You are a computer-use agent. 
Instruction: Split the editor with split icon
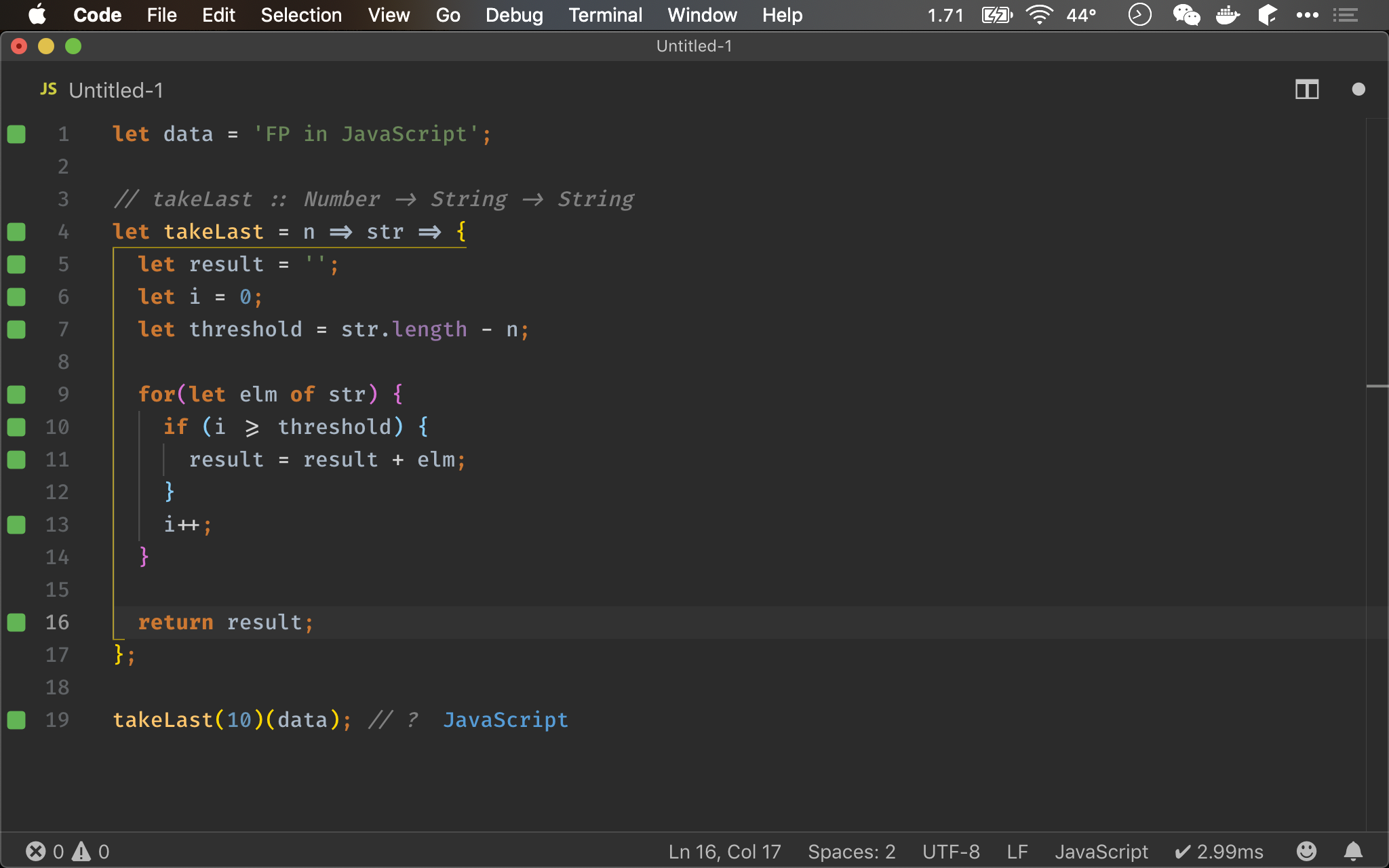(x=1307, y=90)
